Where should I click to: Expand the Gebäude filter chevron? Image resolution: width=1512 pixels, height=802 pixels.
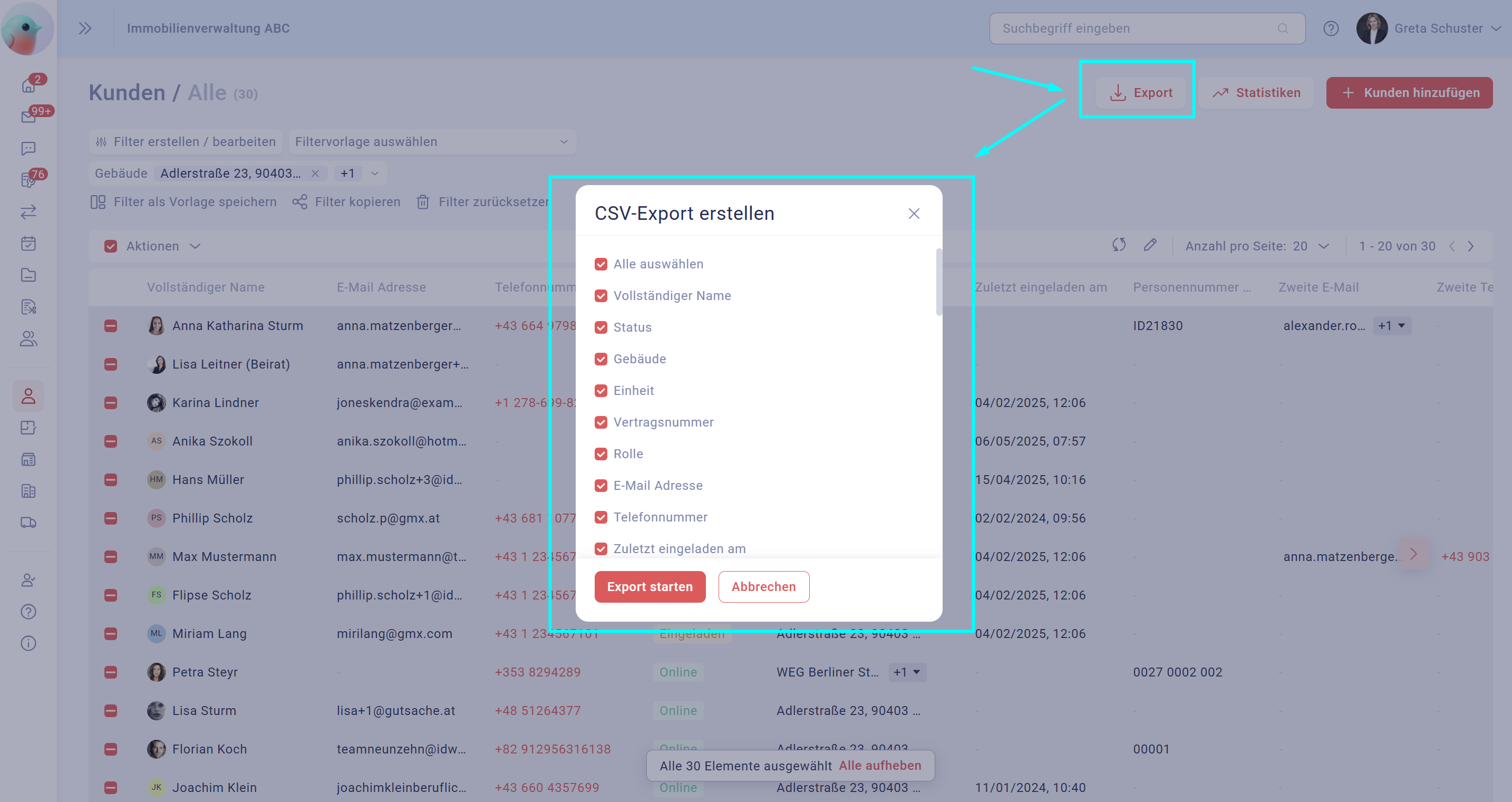tap(374, 173)
